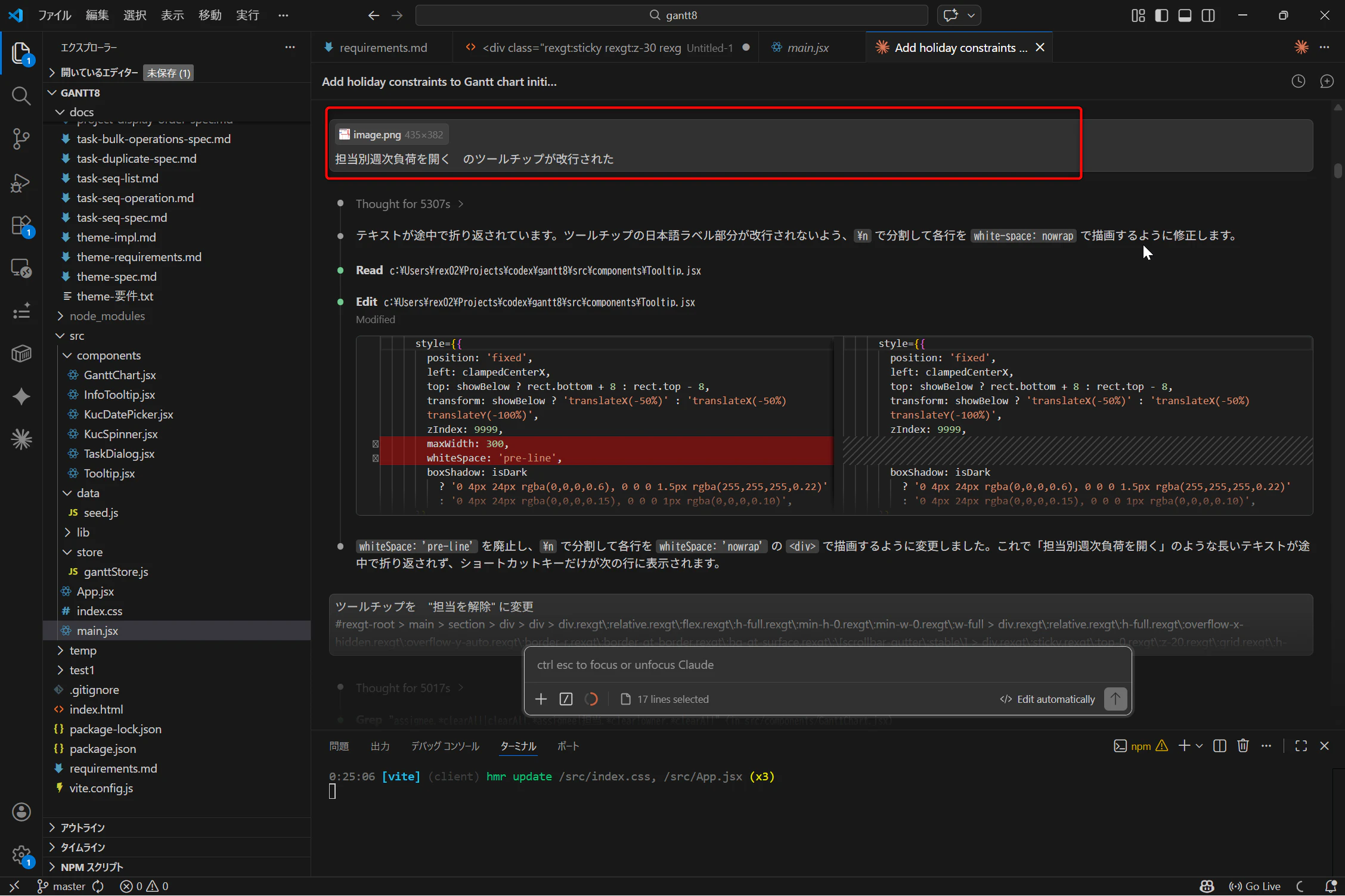Image resolution: width=1345 pixels, height=896 pixels.
Task: Click the master branch indicator
Action: coord(68,886)
